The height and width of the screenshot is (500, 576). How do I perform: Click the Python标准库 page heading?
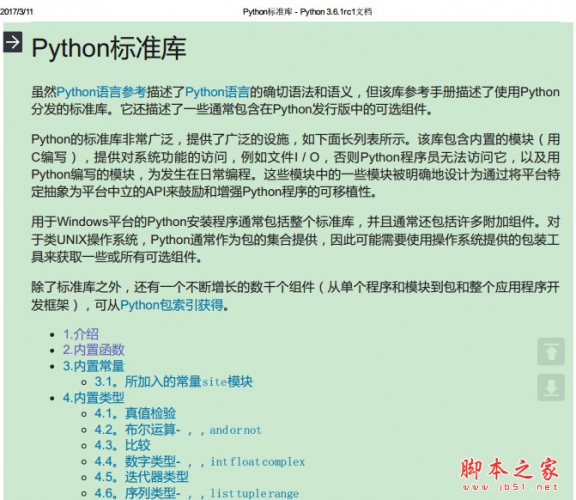pos(109,48)
